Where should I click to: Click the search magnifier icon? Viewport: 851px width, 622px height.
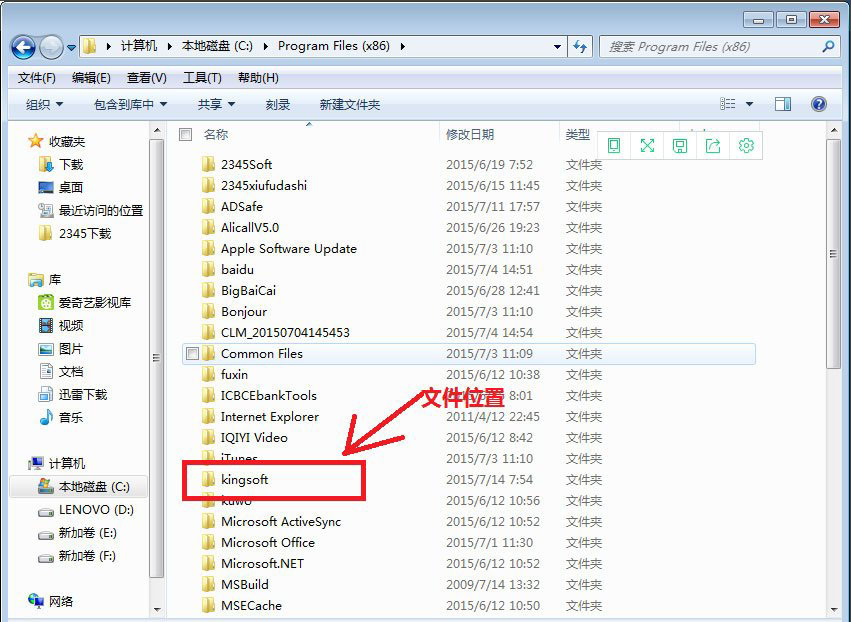(x=828, y=47)
